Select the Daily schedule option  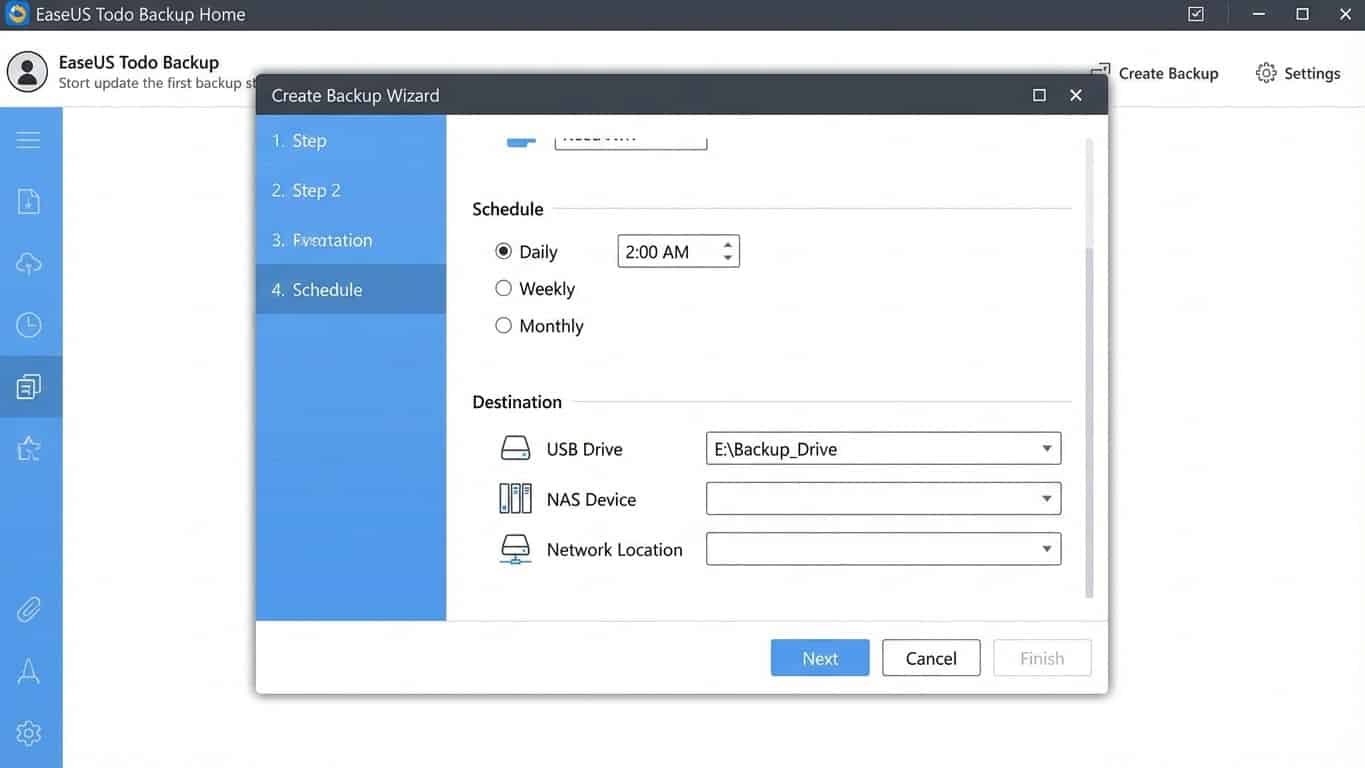click(504, 250)
